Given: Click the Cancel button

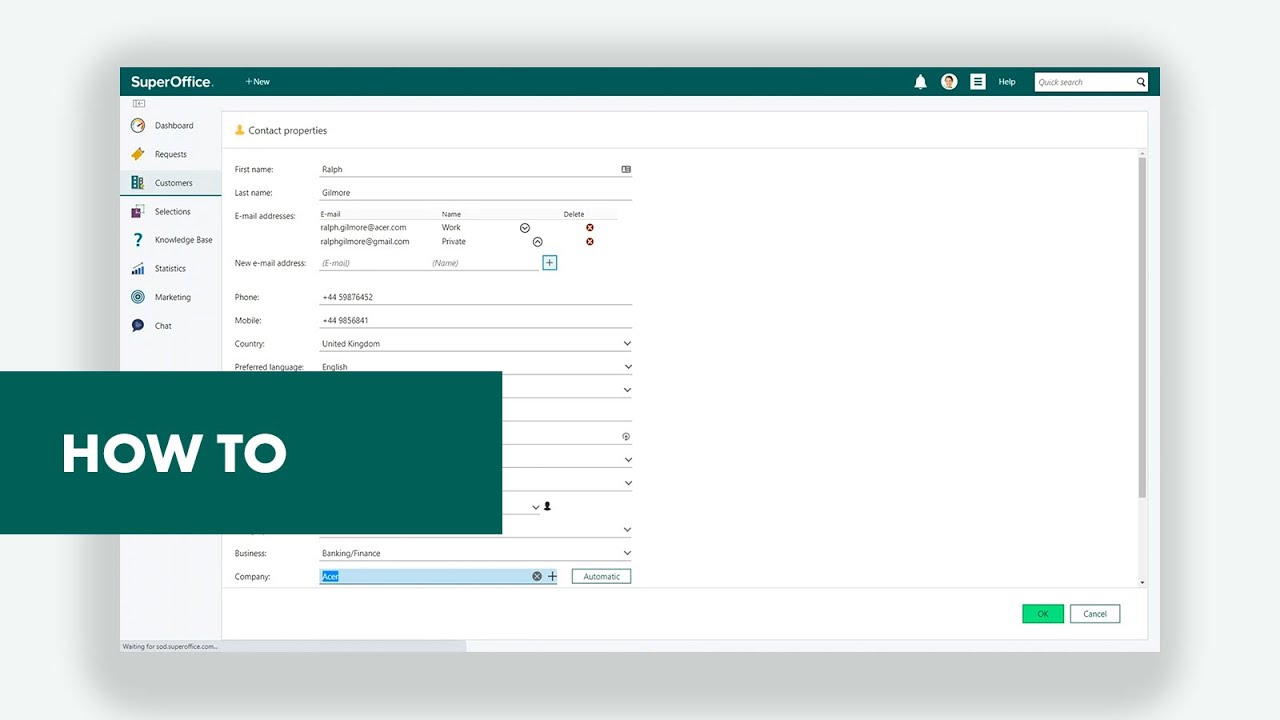Looking at the screenshot, I should point(1095,614).
